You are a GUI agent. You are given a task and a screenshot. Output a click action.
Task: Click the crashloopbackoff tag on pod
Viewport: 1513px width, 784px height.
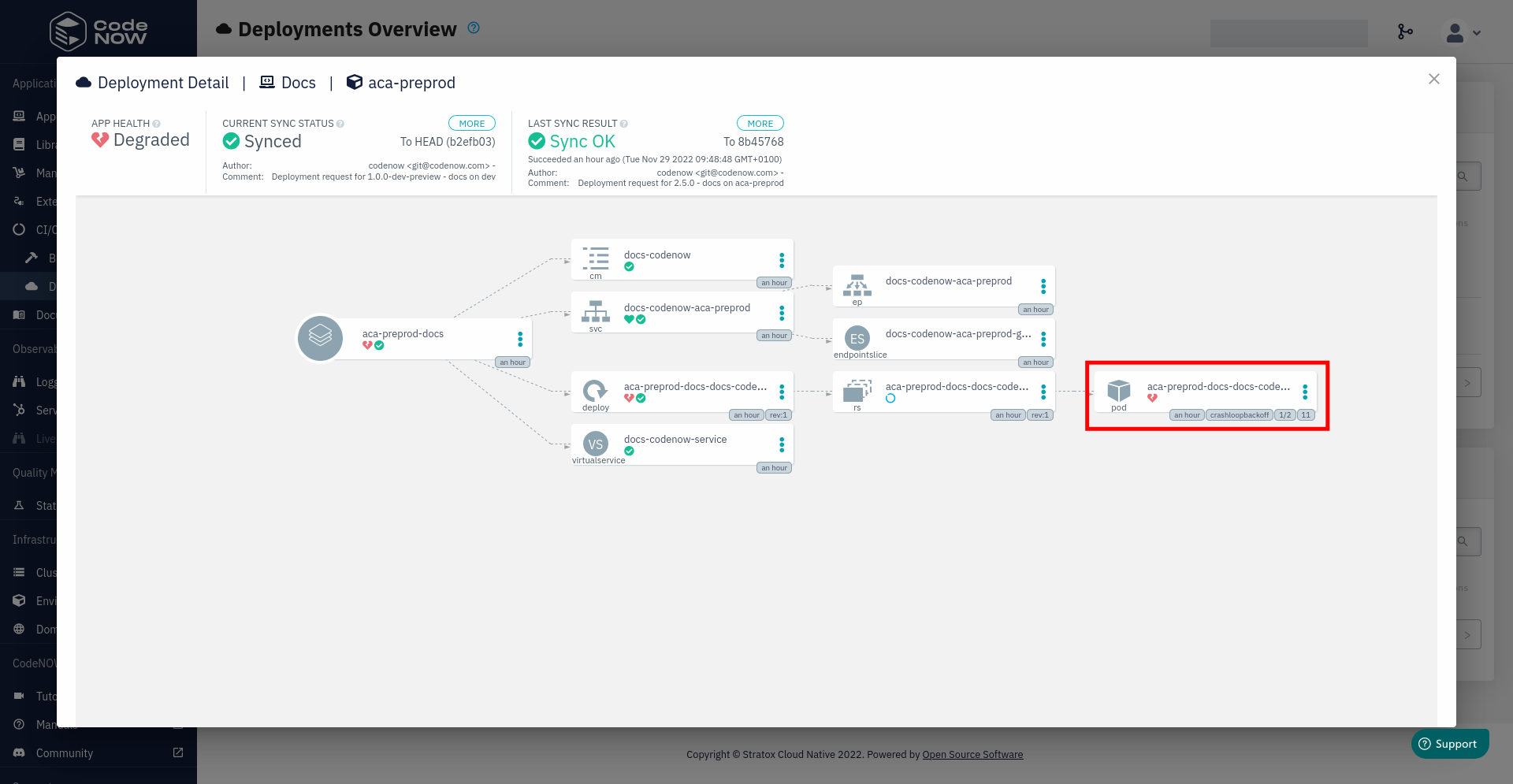pos(1240,415)
